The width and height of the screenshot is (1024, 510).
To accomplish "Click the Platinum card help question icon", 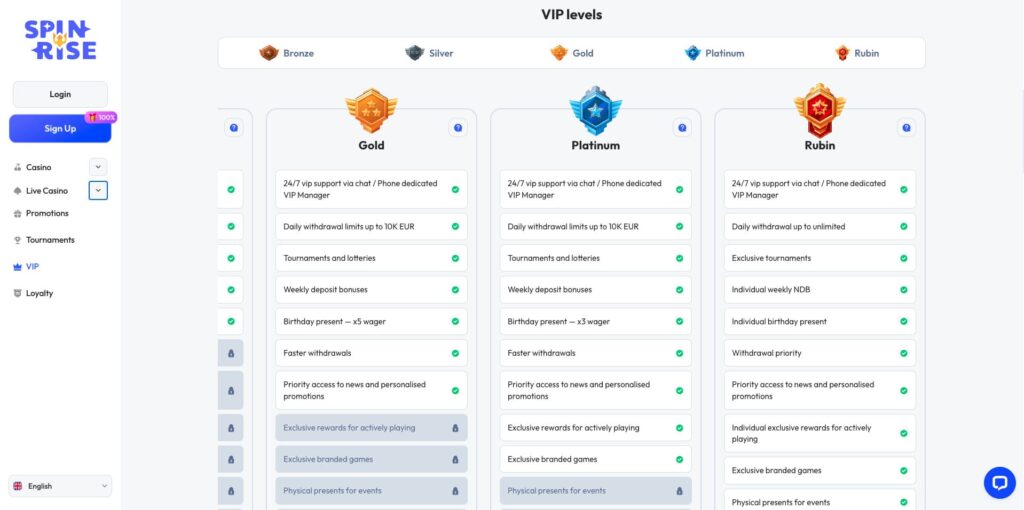I will pos(681,128).
